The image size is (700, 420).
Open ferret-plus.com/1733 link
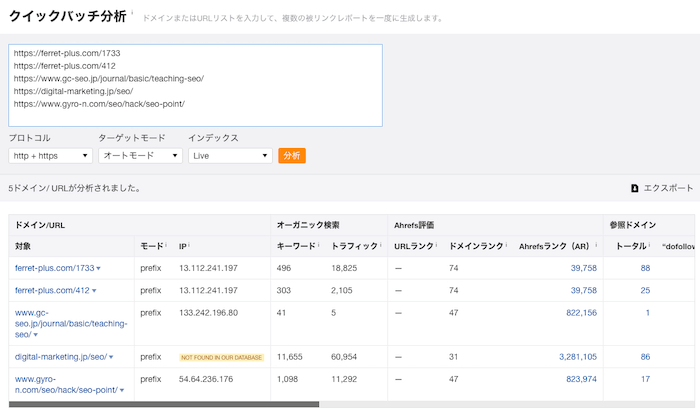point(54,268)
